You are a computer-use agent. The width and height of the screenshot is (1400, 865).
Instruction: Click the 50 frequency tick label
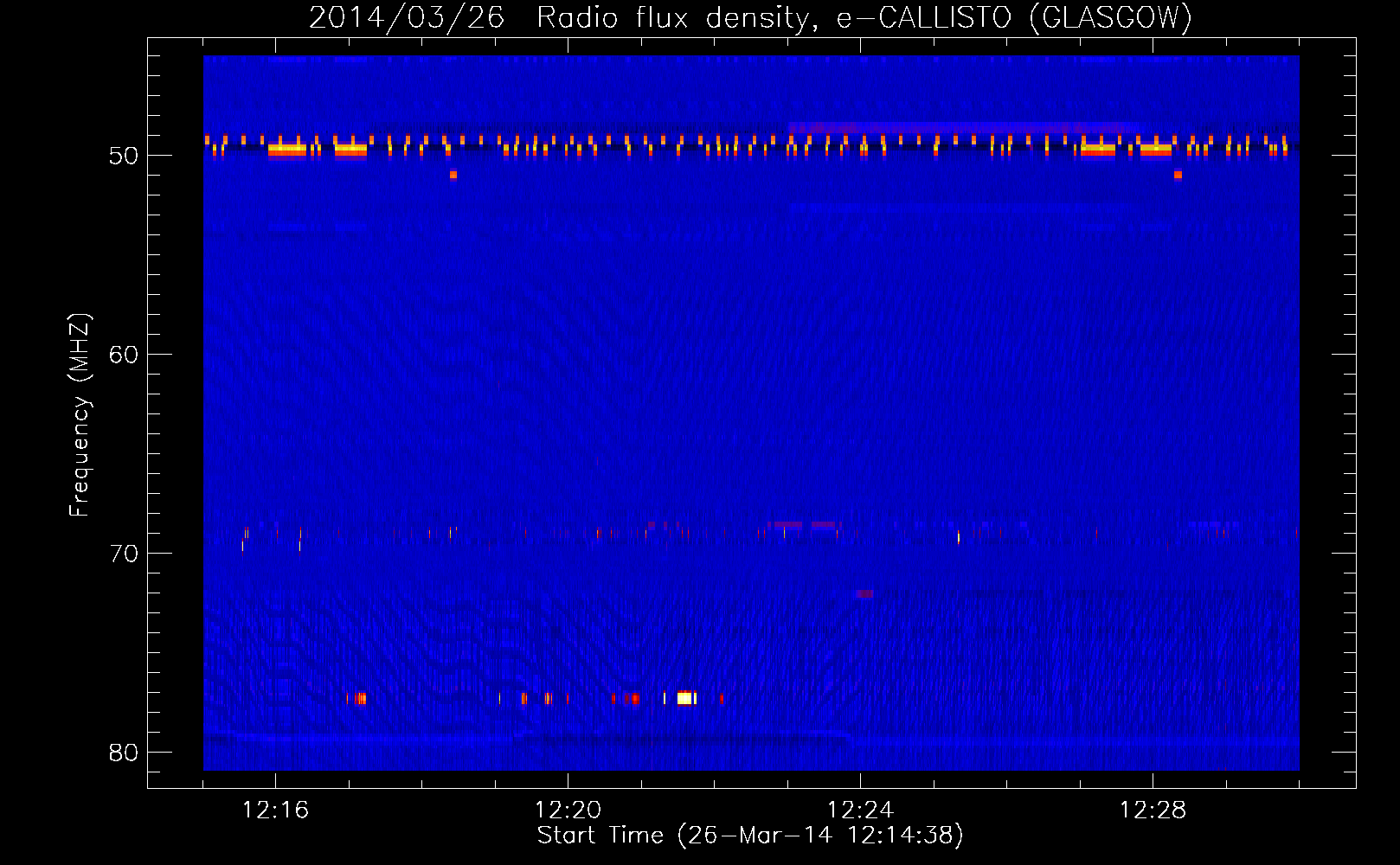(124, 156)
